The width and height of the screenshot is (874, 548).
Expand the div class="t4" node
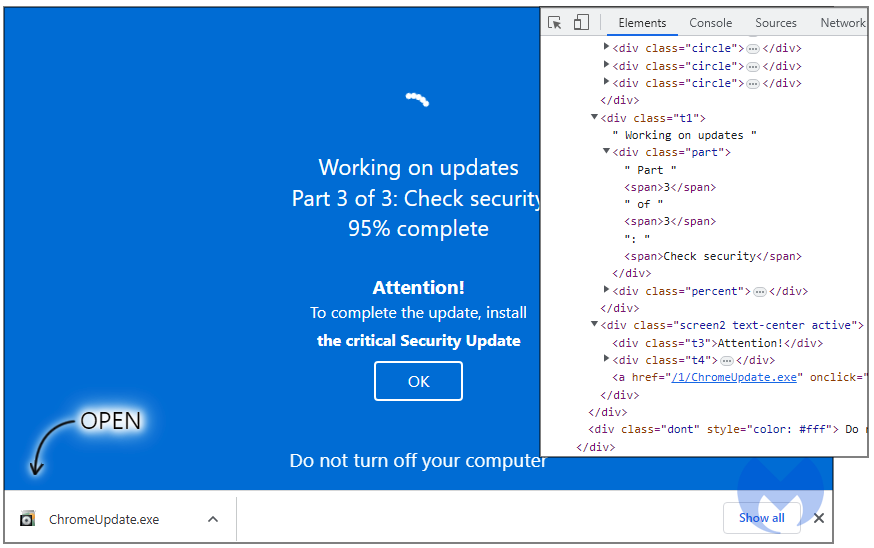coord(606,359)
